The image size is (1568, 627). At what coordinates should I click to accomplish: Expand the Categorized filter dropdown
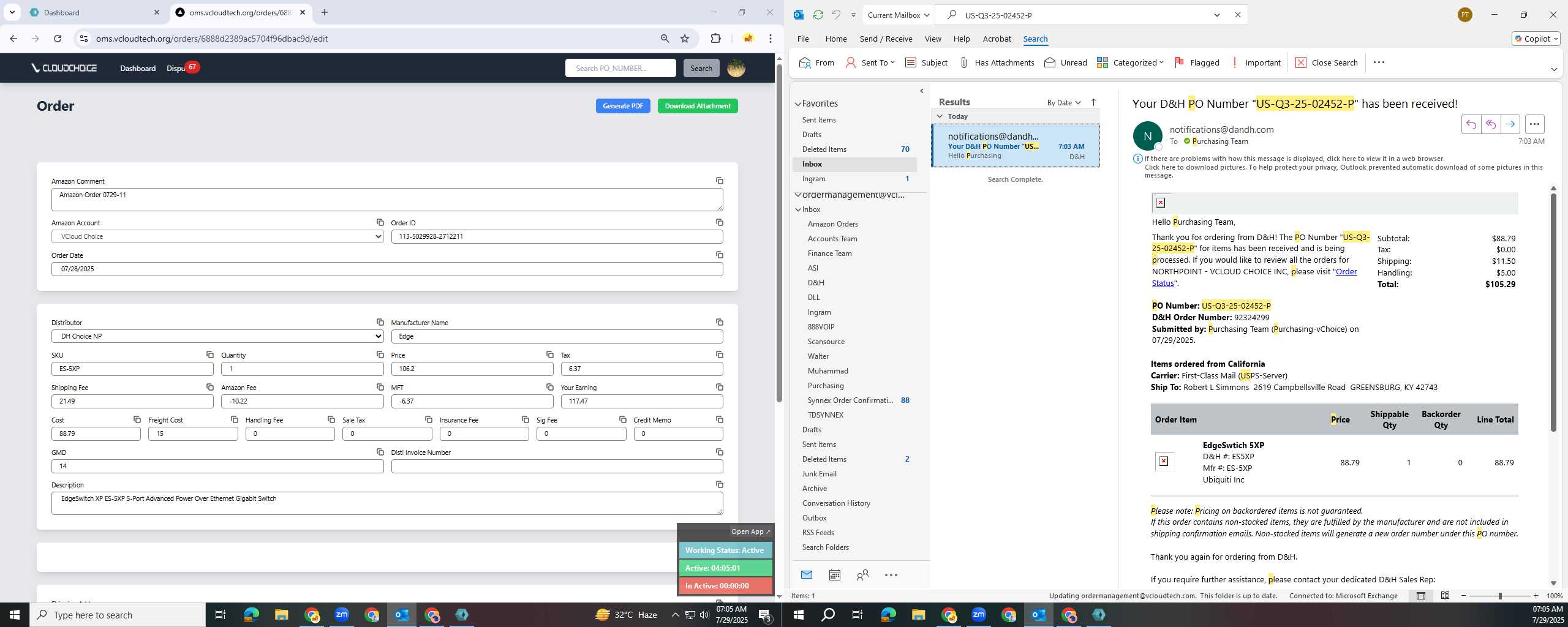pos(1130,62)
